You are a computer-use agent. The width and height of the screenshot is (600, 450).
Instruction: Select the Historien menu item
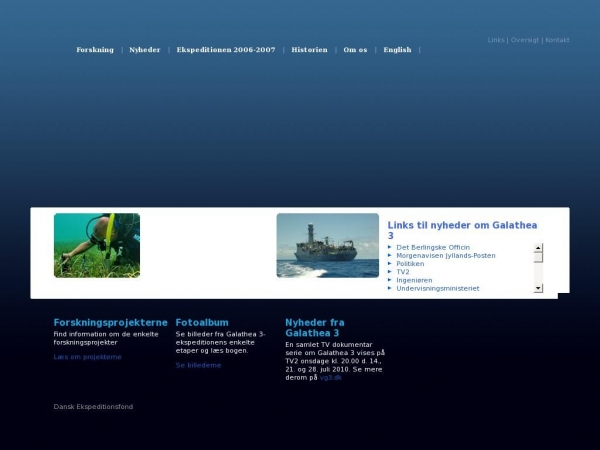coord(309,50)
